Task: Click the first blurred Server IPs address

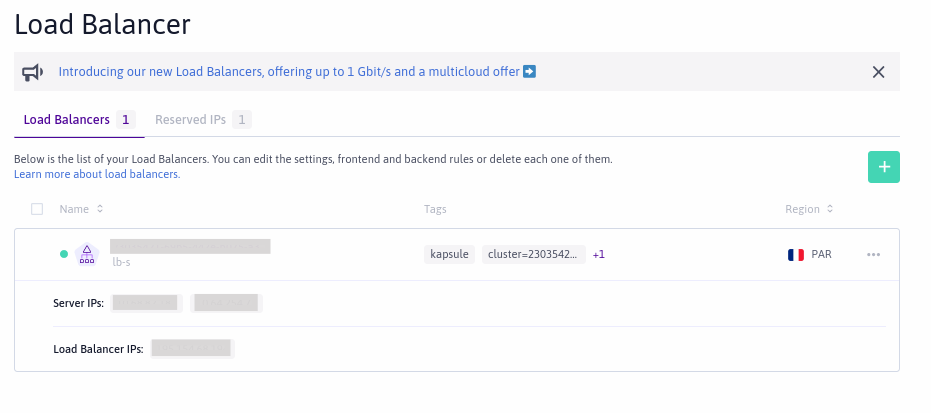Action: coord(145,302)
